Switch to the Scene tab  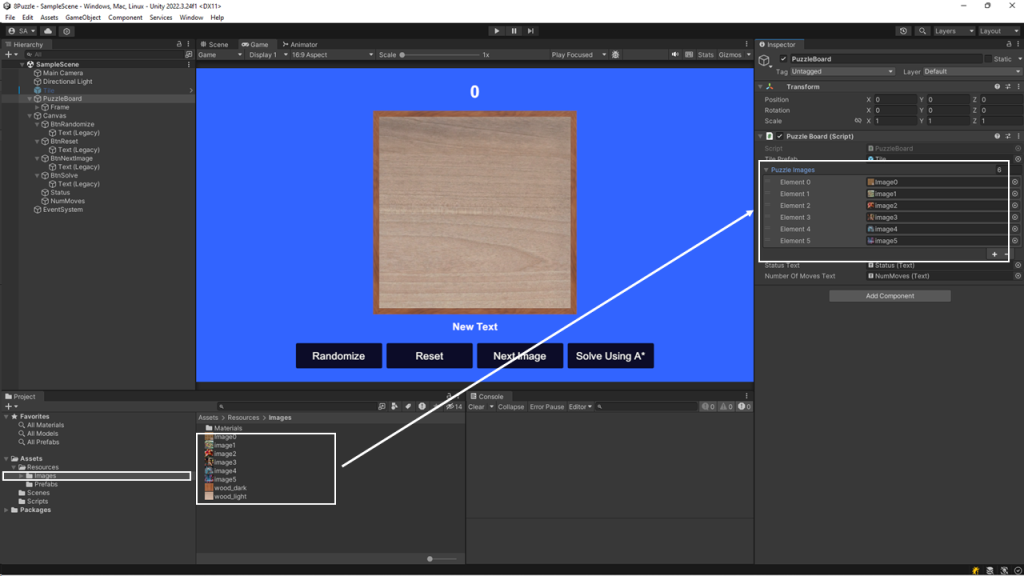(214, 44)
